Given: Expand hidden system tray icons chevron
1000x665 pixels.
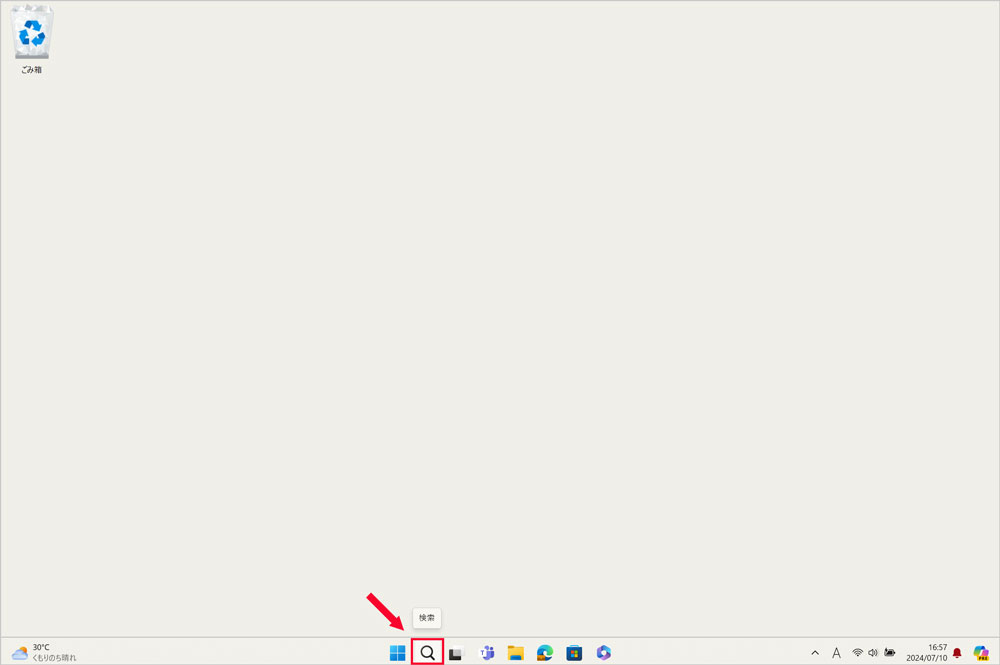Looking at the screenshot, I should click(815, 653).
